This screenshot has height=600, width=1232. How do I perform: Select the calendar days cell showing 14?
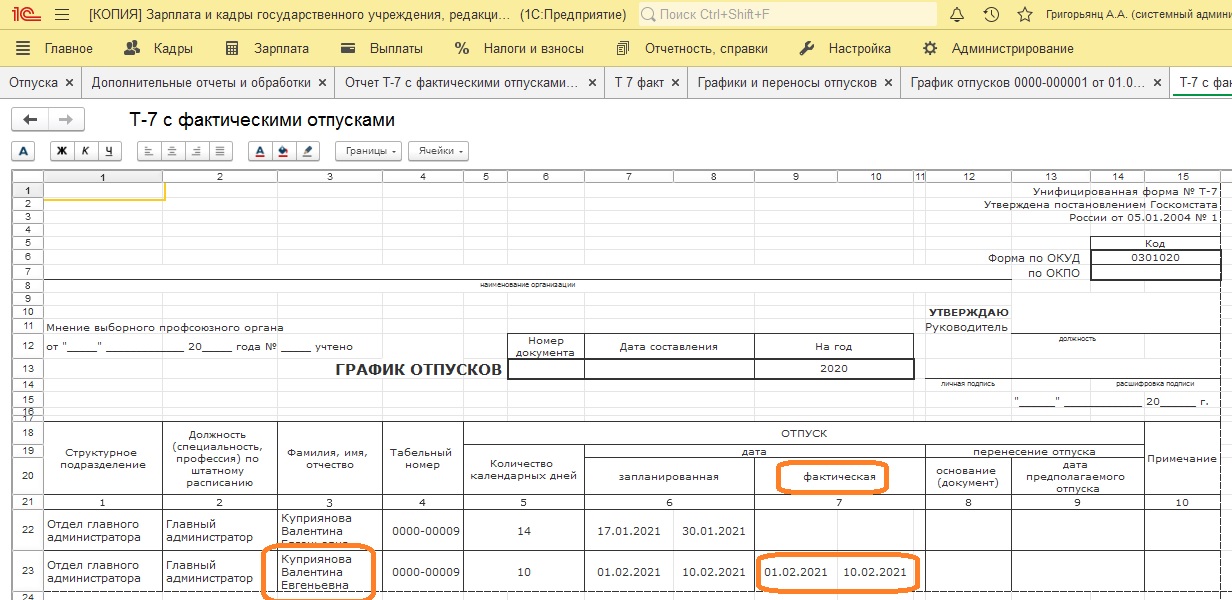[x=524, y=531]
